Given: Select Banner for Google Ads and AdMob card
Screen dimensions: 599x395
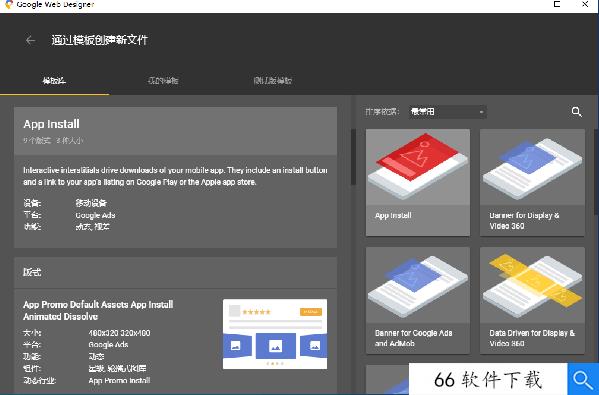Looking at the screenshot, I should click(x=418, y=300).
